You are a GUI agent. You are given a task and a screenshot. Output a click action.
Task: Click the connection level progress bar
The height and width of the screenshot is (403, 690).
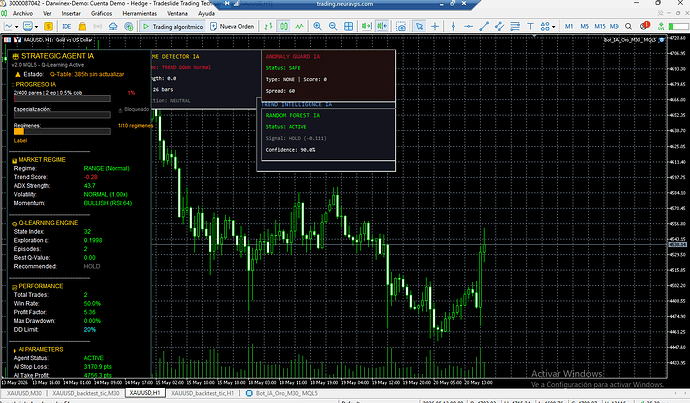coord(678,27)
